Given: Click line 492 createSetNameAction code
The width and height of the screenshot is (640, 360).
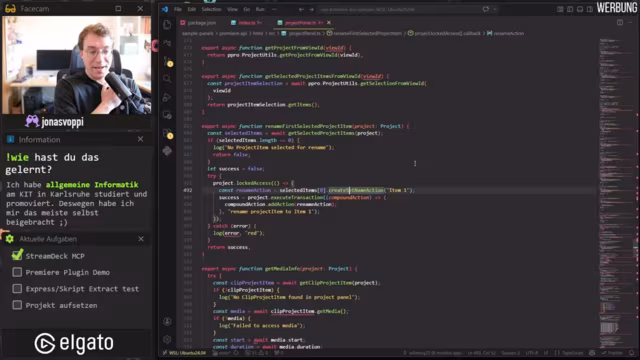Looking at the screenshot, I should 356,190.
